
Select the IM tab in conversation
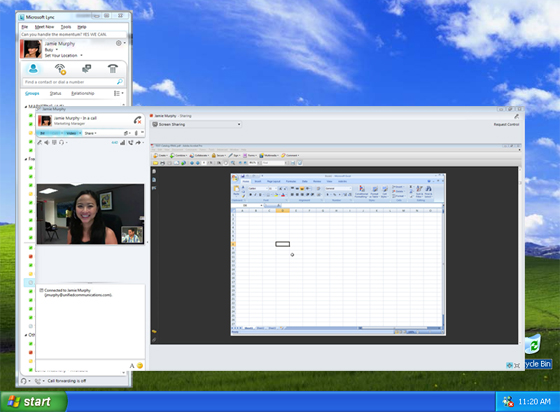(x=42, y=133)
